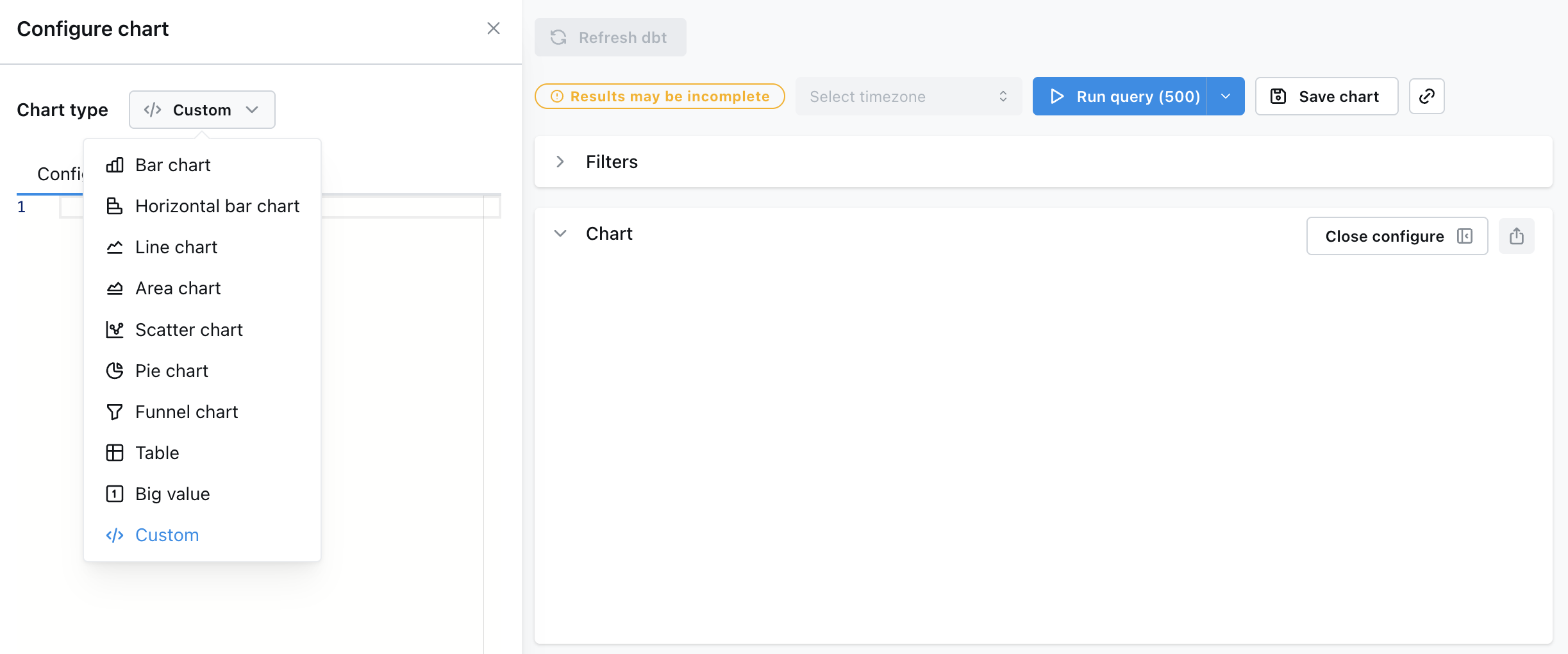Click the warning circle icon in the badge
Image resolution: width=1568 pixels, height=654 pixels.
tap(557, 96)
